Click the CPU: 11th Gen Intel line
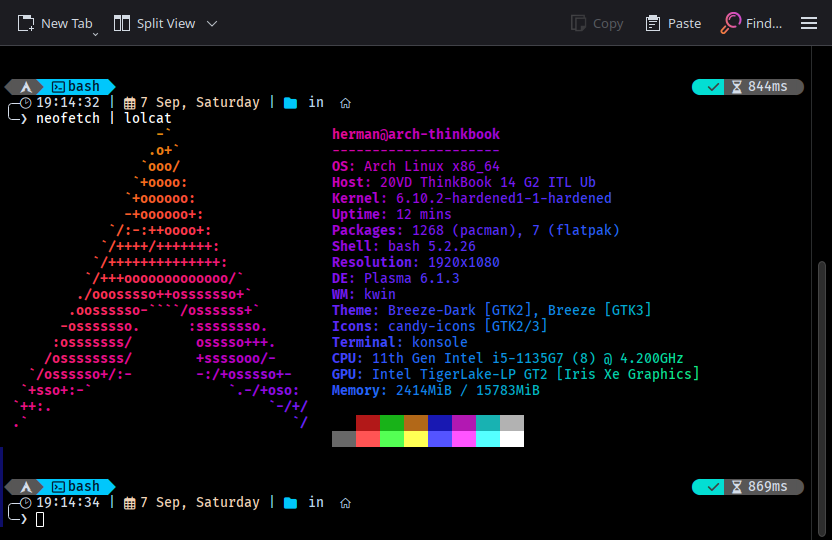This screenshot has width=832, height=540. [508, 358]
